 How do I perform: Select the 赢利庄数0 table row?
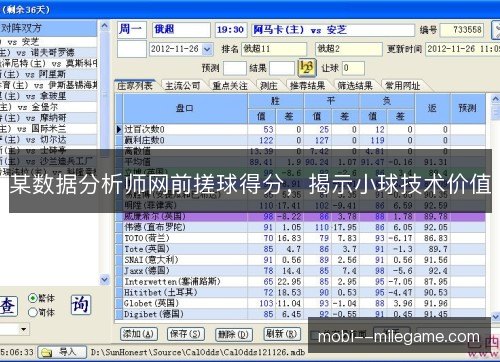pyautogui.click(x=301, y=140)
